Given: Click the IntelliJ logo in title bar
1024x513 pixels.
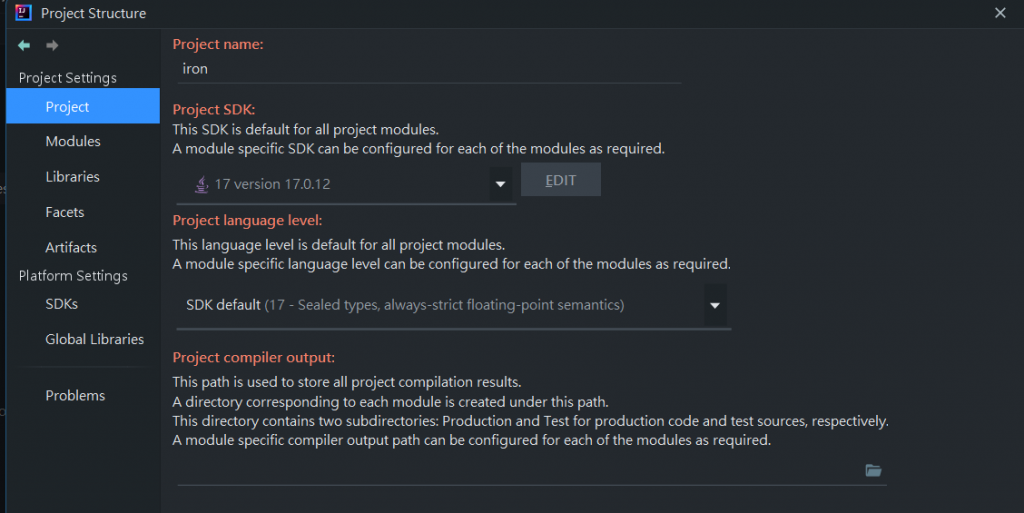Looking at the screenshot, I should tap(24, 13).
